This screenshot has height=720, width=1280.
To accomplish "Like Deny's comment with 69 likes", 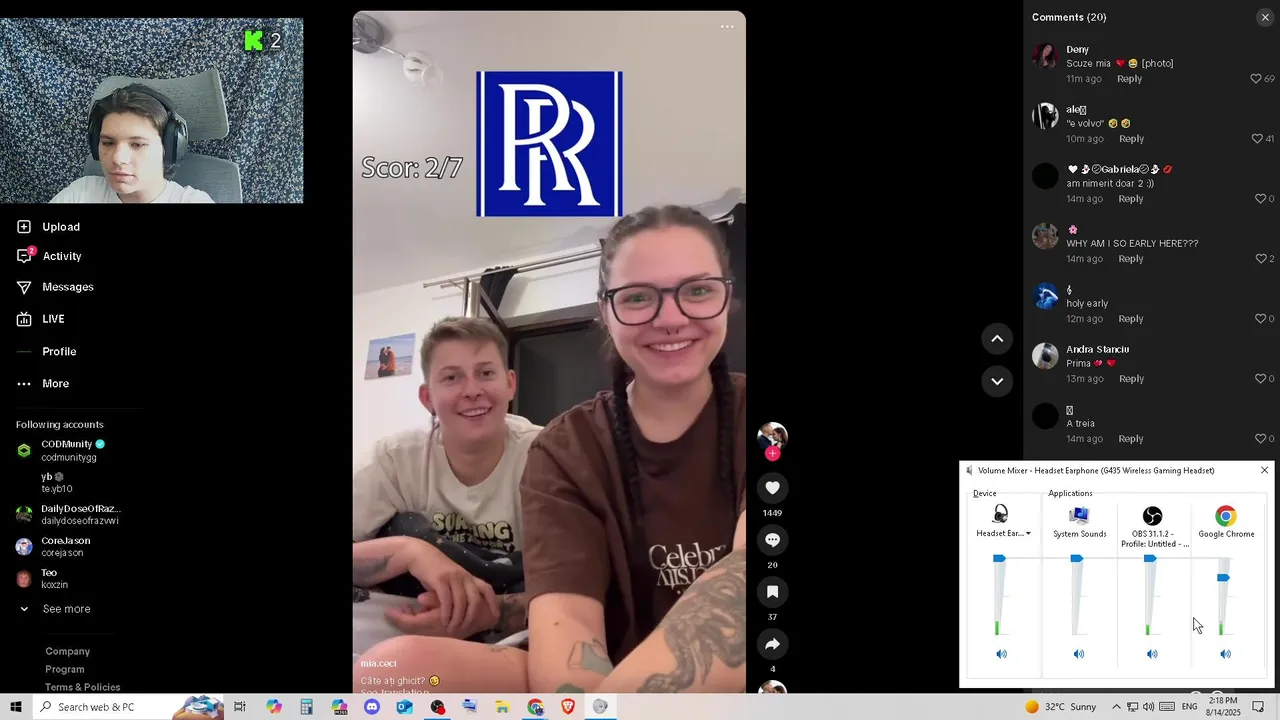I will point(1256,79).
